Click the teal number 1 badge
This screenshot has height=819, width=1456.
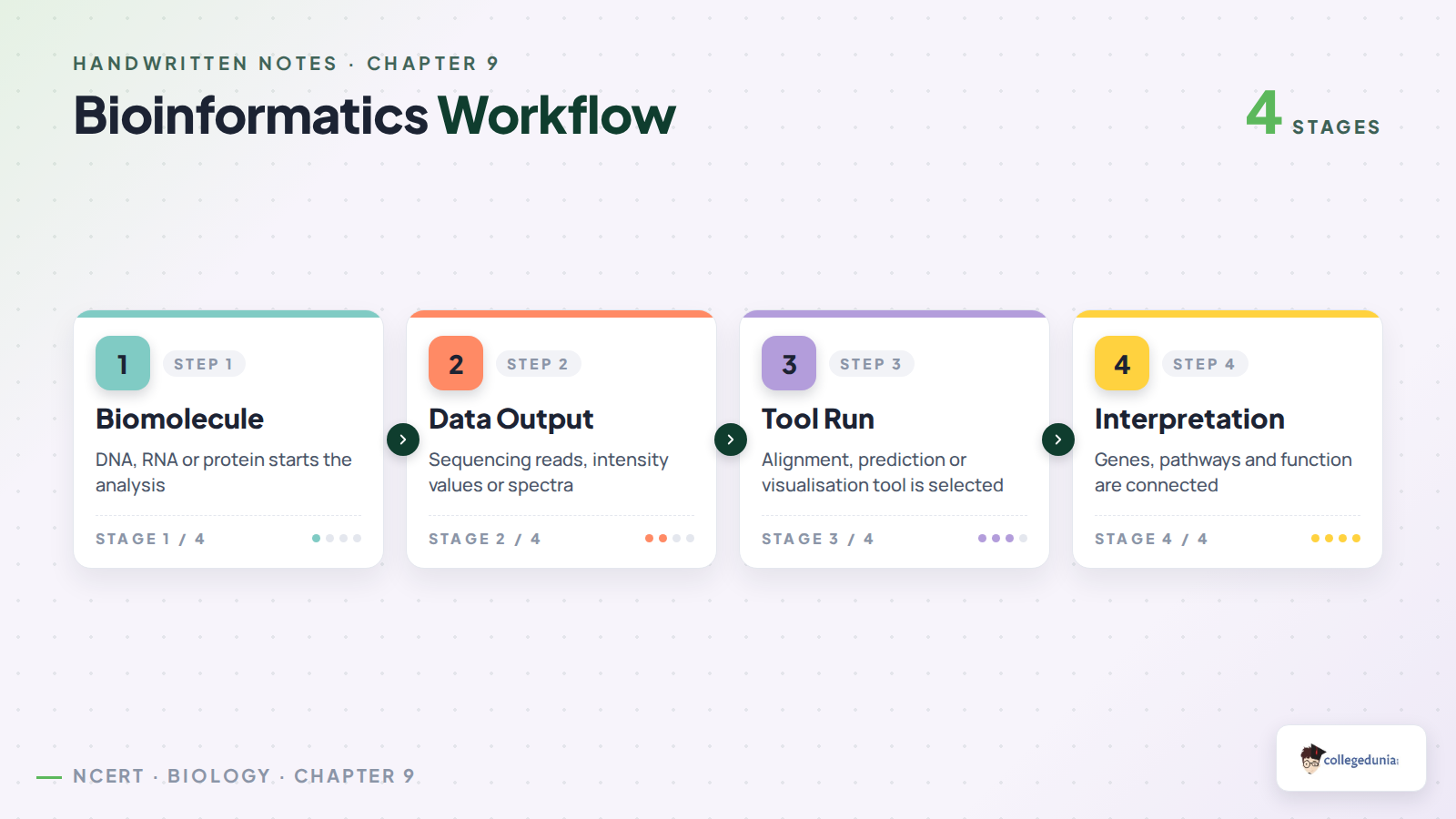pyautogui.click(x=123, y=363)
